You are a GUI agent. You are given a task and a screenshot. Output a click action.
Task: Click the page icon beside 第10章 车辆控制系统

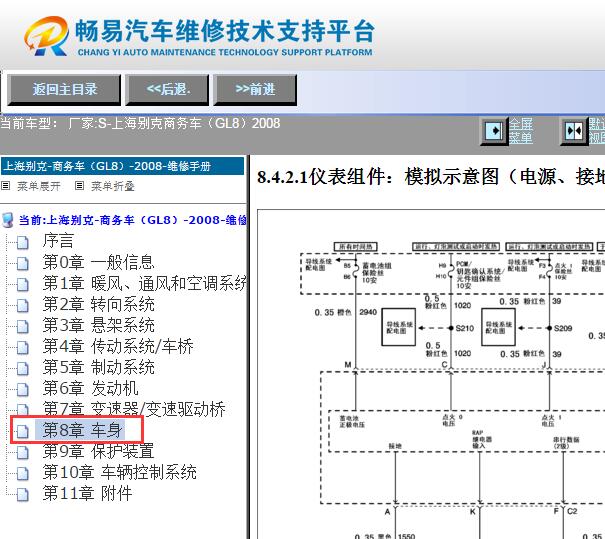pyautogui.click(x=23, y=473)
